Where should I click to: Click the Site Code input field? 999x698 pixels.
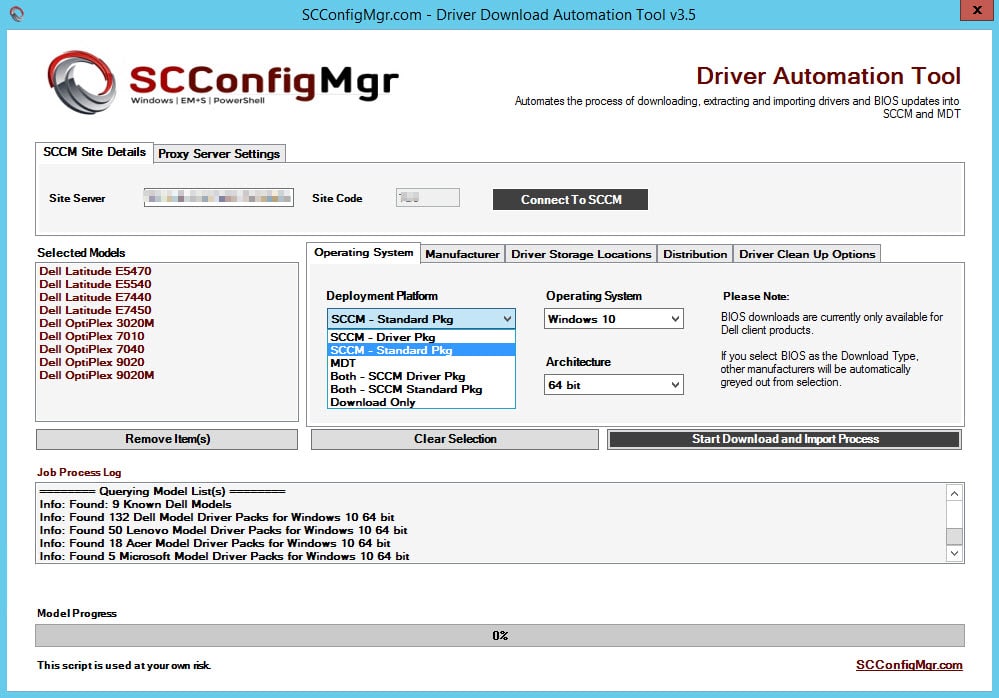(428, 197)
